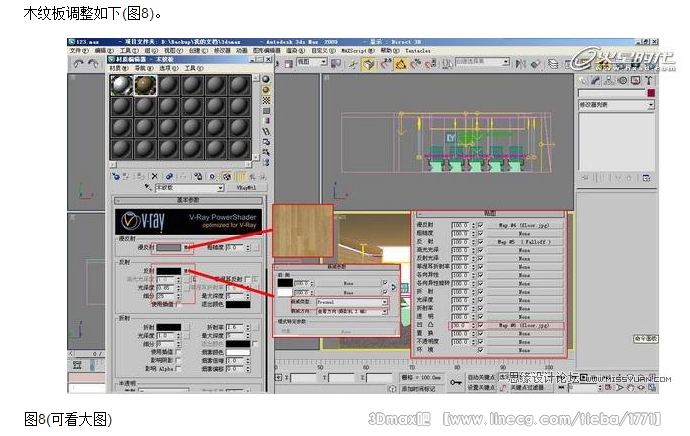The height and width of the screenshot is (436, 690).
Task: Click the Reset Map X icon
Action: 154,176
